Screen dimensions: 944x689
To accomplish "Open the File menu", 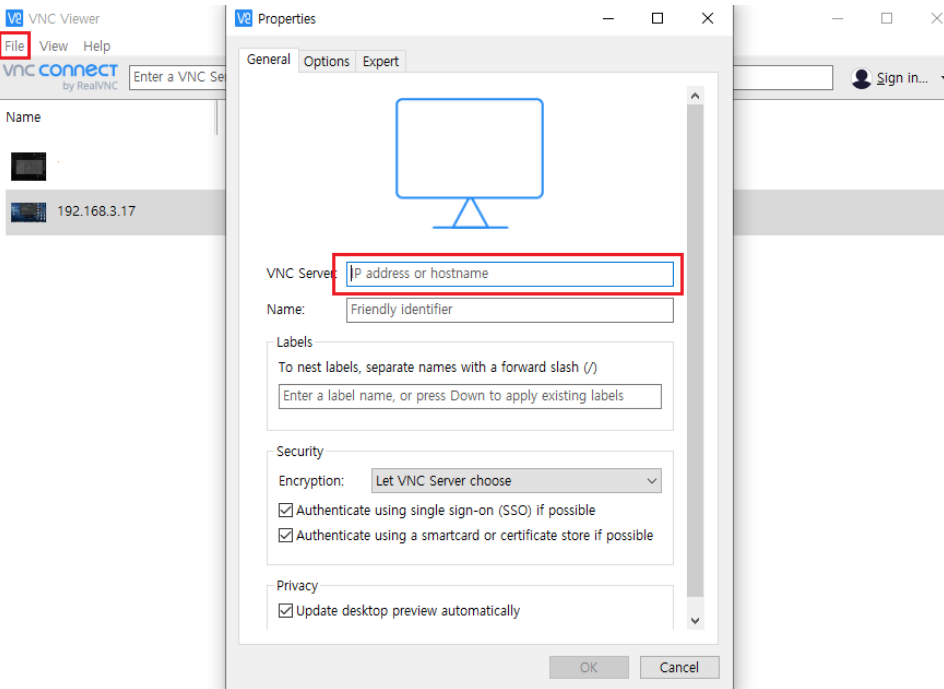I will [x=14, y=46].
